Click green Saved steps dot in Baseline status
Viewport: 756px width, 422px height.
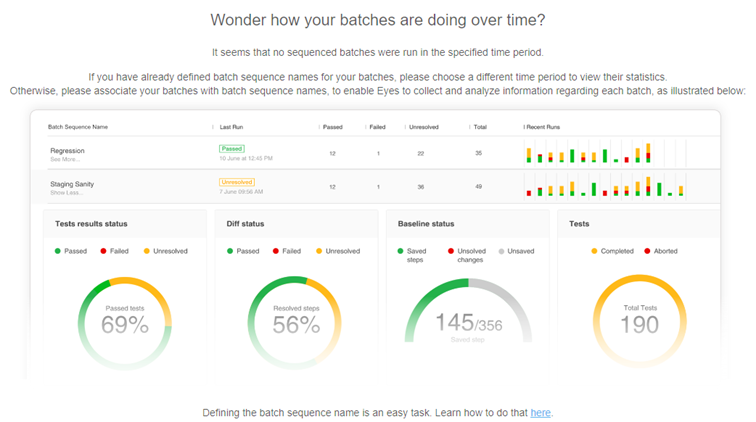(407, 251)
